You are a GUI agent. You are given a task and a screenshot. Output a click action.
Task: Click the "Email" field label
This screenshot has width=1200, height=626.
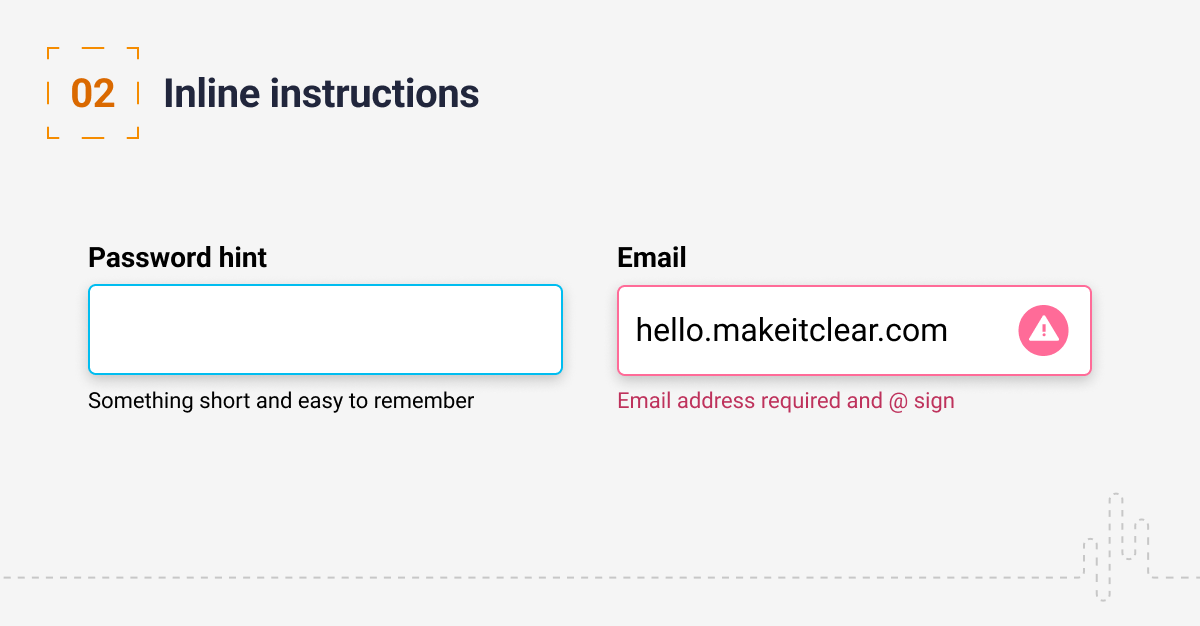point(652,258)
